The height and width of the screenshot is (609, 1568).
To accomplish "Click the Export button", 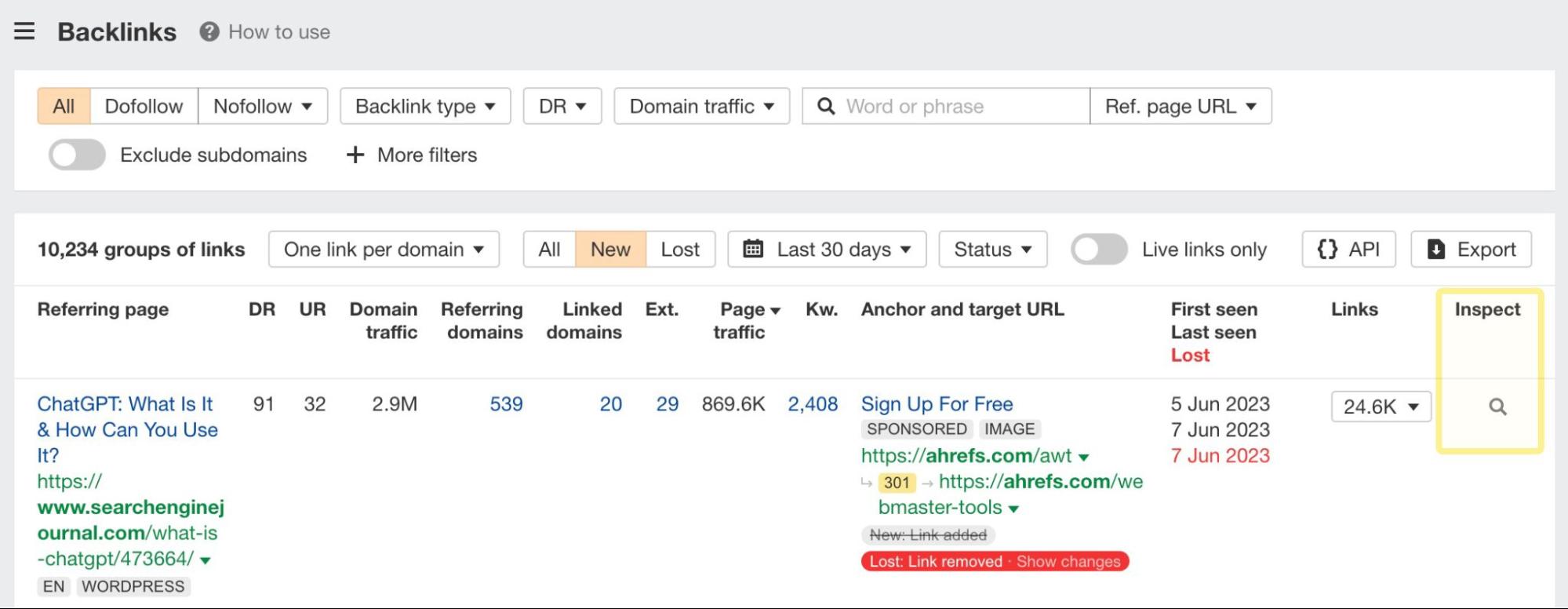I will point(1471,250).
